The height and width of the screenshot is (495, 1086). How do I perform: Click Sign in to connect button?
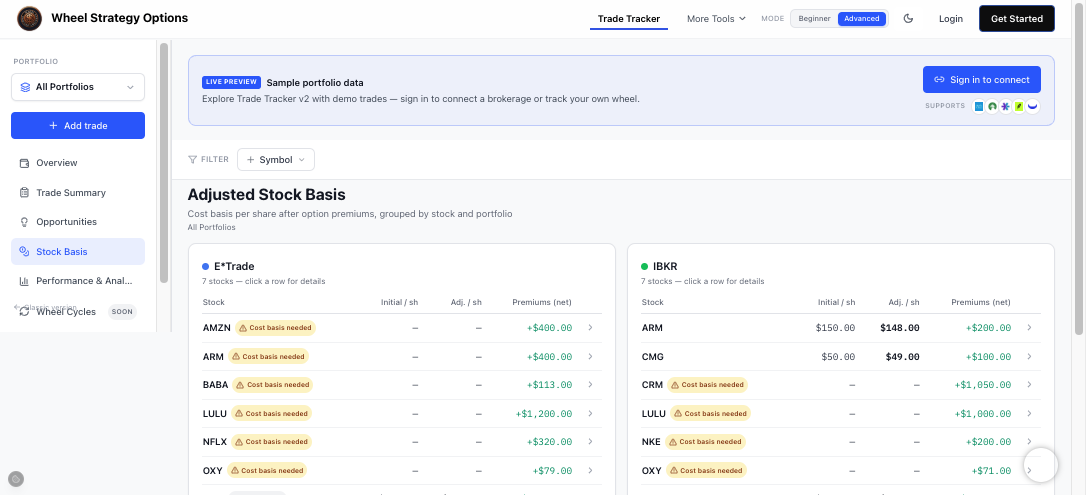[981, 80]
